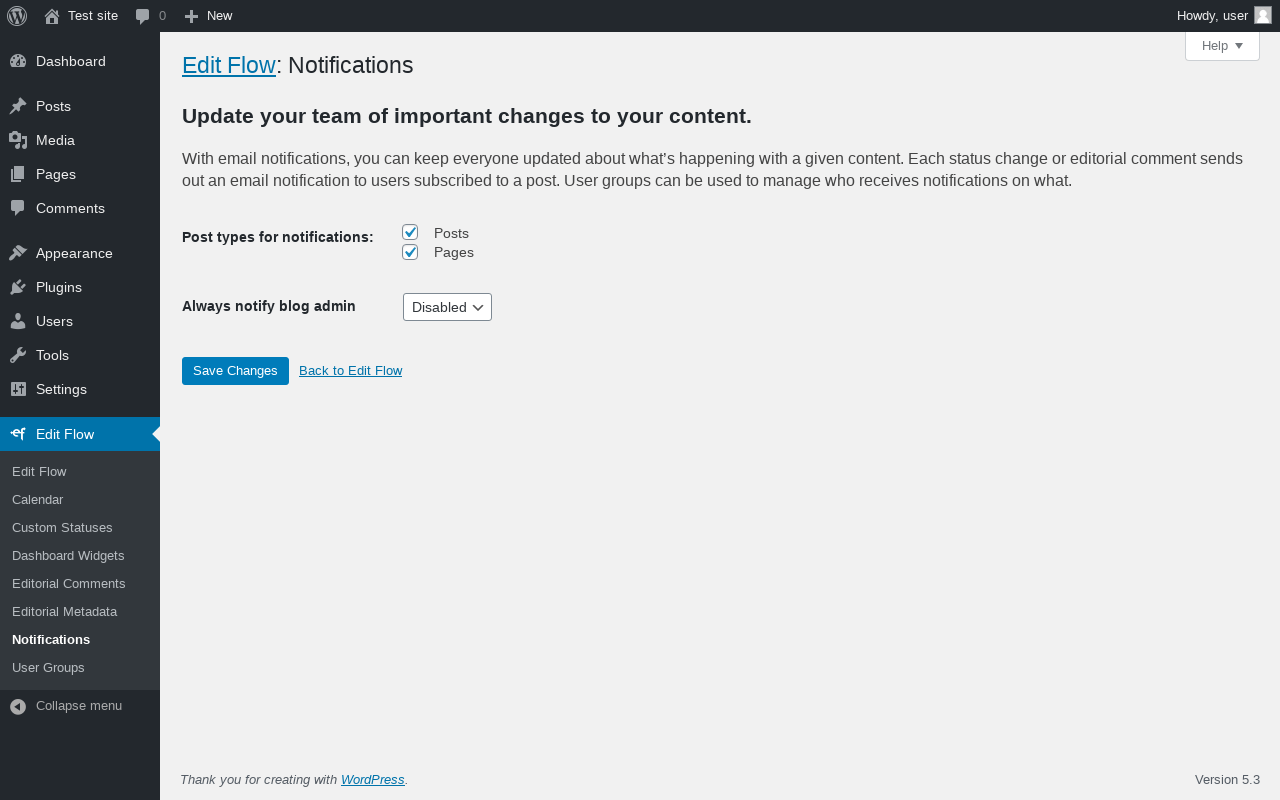Viewport: 1280px width, 800px height.
Task: Click the plus New icon
Action: 192,16
